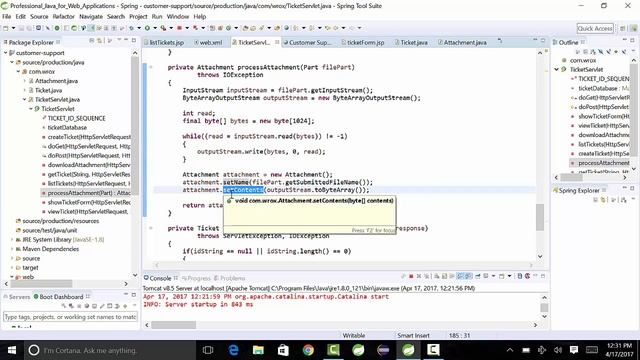
Task: Click the volume icon in system tray
Action: coord(558,350)
